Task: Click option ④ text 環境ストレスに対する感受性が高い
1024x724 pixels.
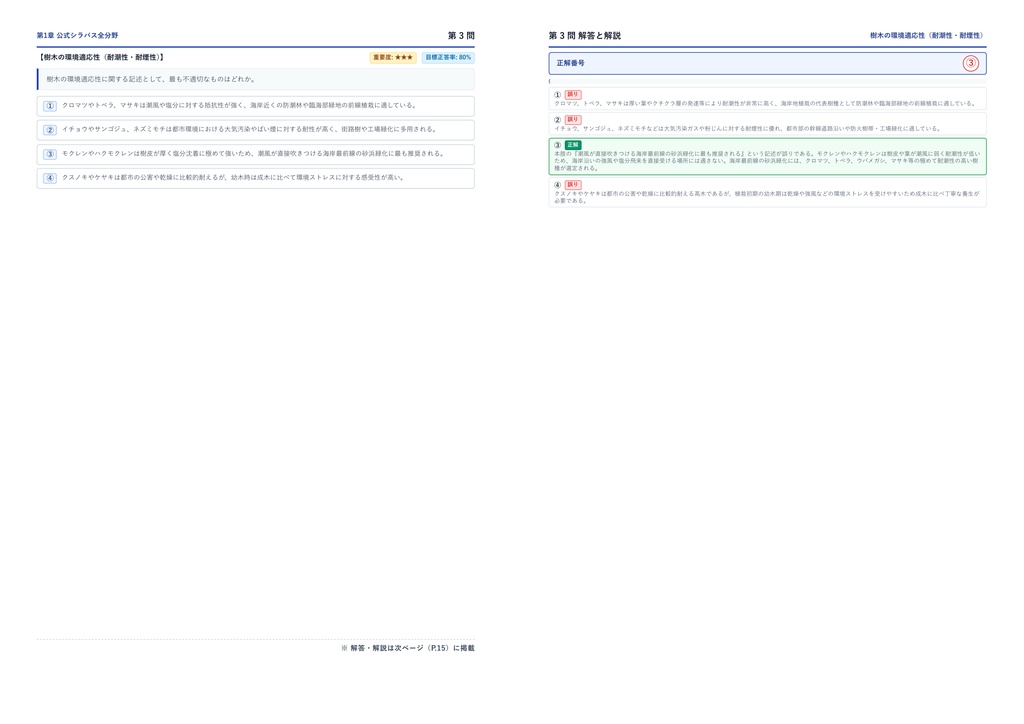Action: pos(349,178)
